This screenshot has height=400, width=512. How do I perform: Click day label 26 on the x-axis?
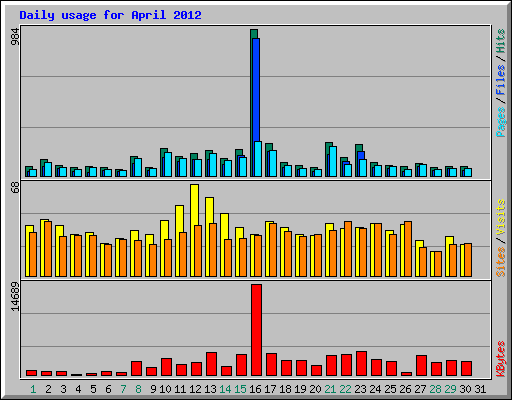point(405,389)
